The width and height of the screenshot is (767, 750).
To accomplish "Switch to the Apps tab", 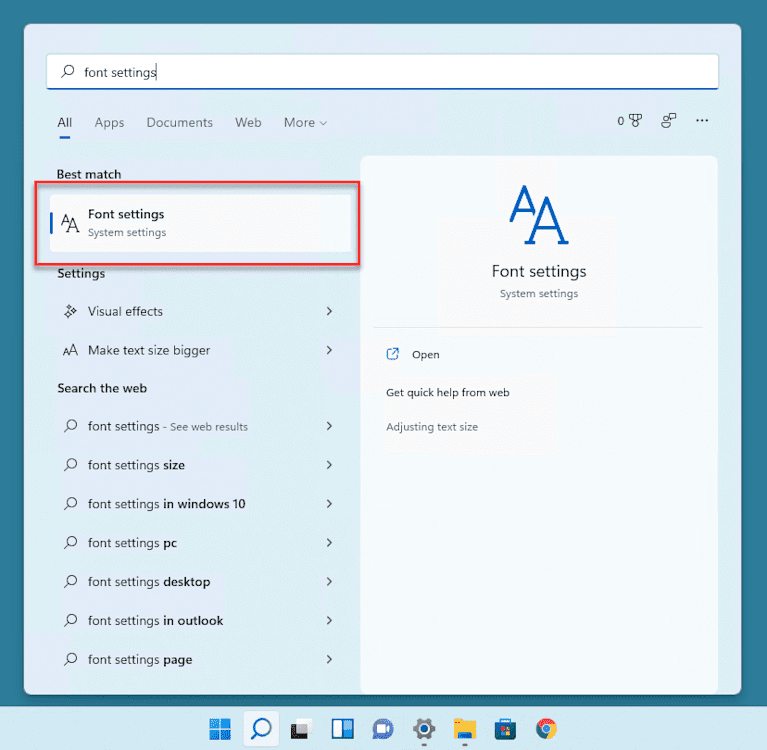I will [109, 122].
